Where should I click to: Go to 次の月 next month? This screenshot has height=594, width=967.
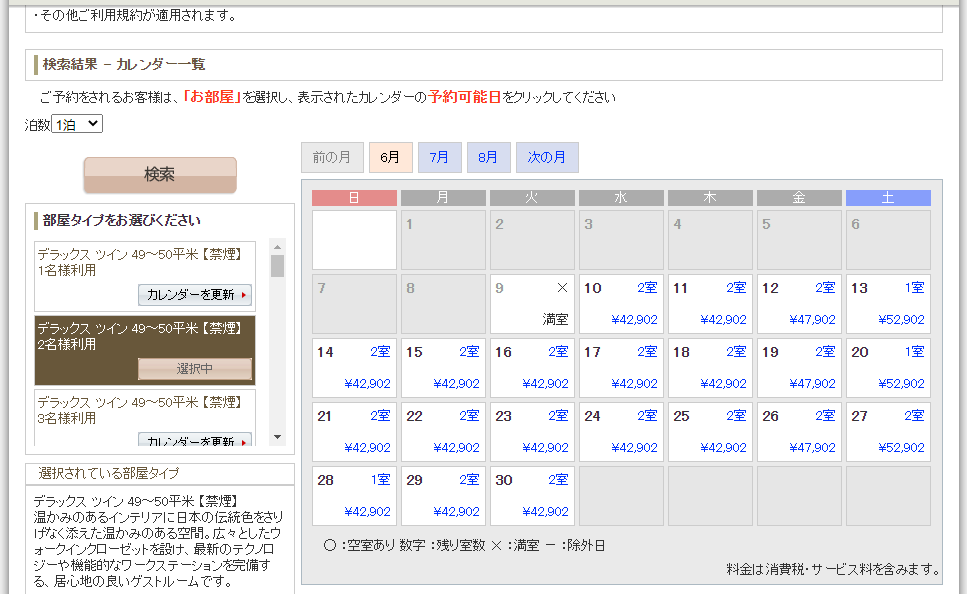click(x=546, y=157)
